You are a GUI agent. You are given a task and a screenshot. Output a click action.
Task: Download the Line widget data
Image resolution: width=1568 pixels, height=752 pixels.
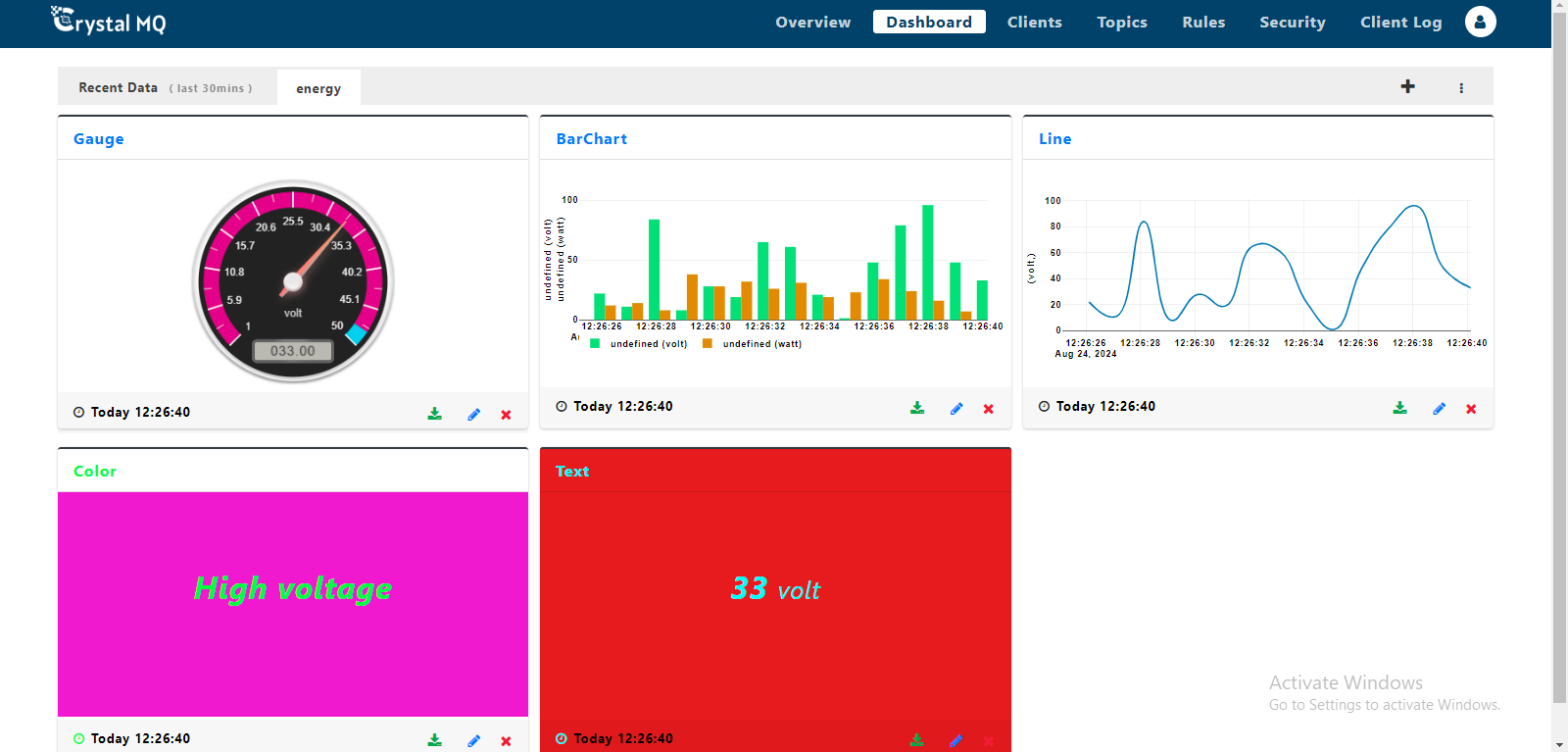point(1400,408)
